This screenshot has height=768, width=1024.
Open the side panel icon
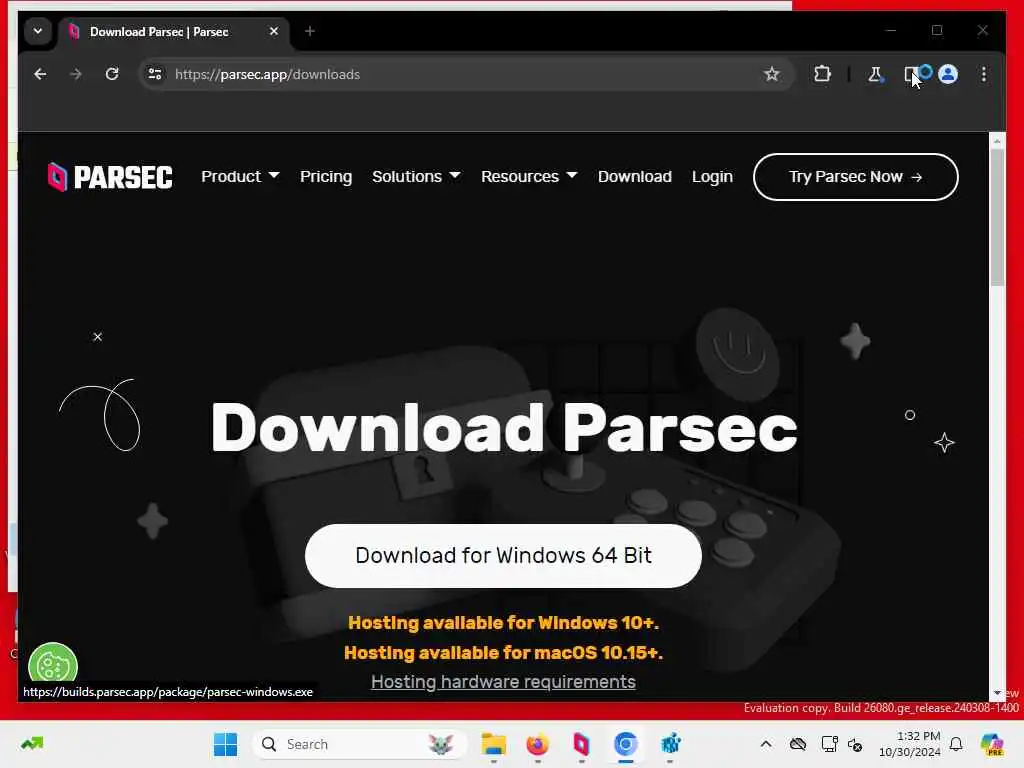910,74
